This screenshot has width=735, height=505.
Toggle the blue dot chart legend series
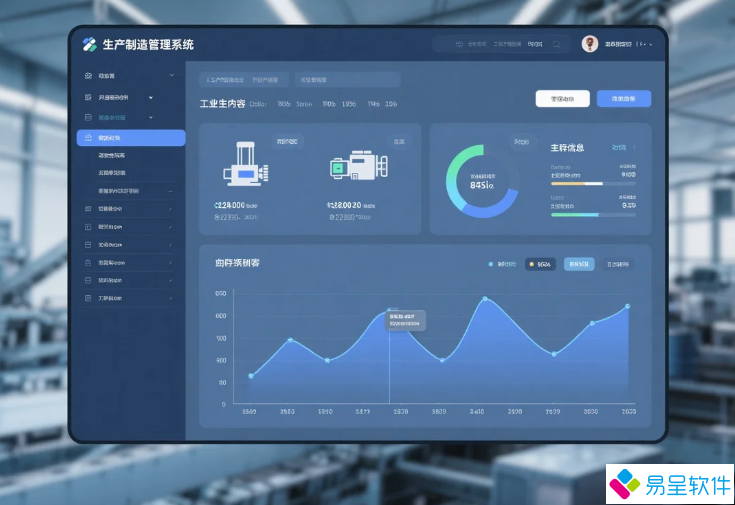point(490,264)
